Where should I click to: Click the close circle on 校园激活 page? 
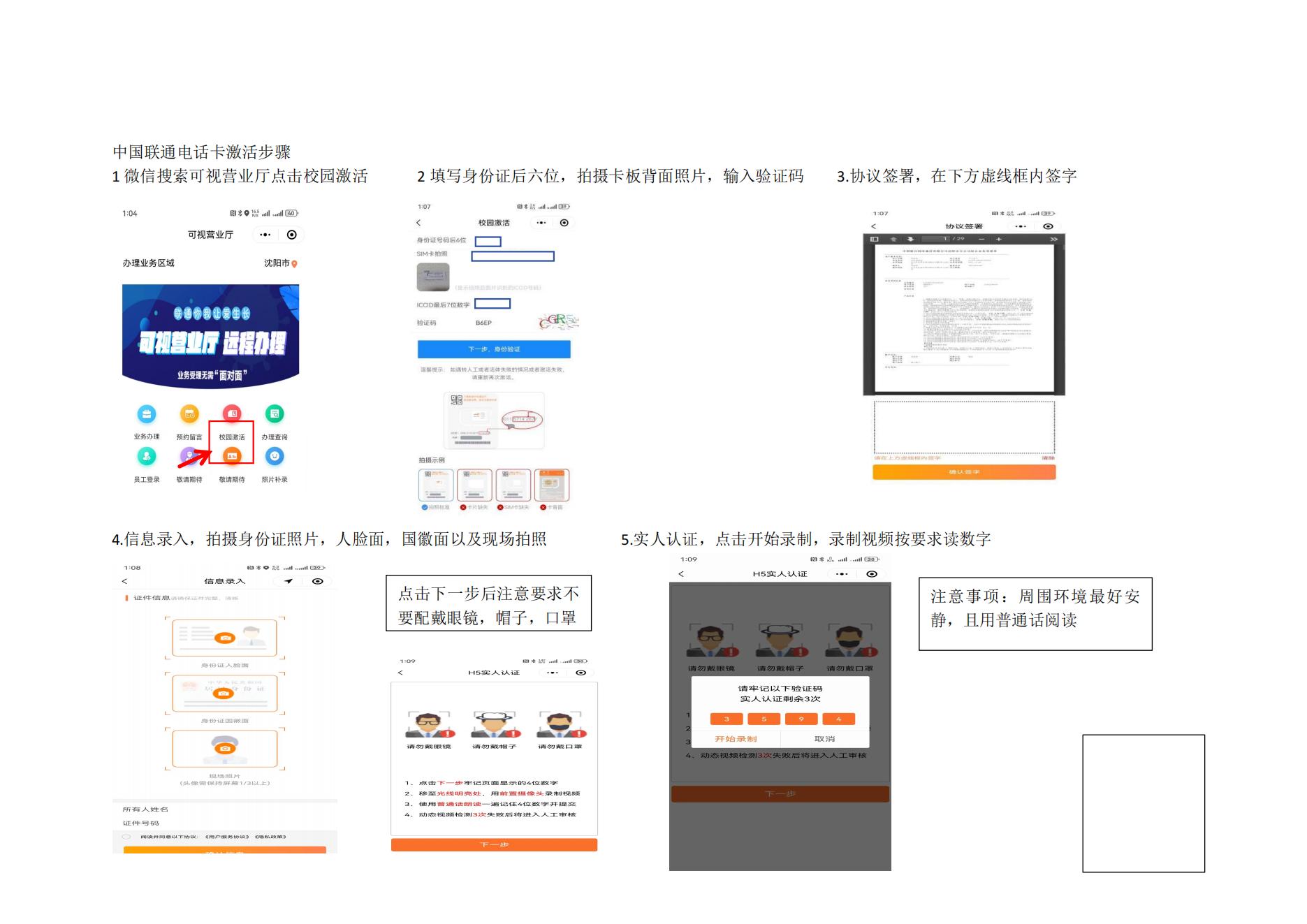pyautogui.click(x=564, y=223)
